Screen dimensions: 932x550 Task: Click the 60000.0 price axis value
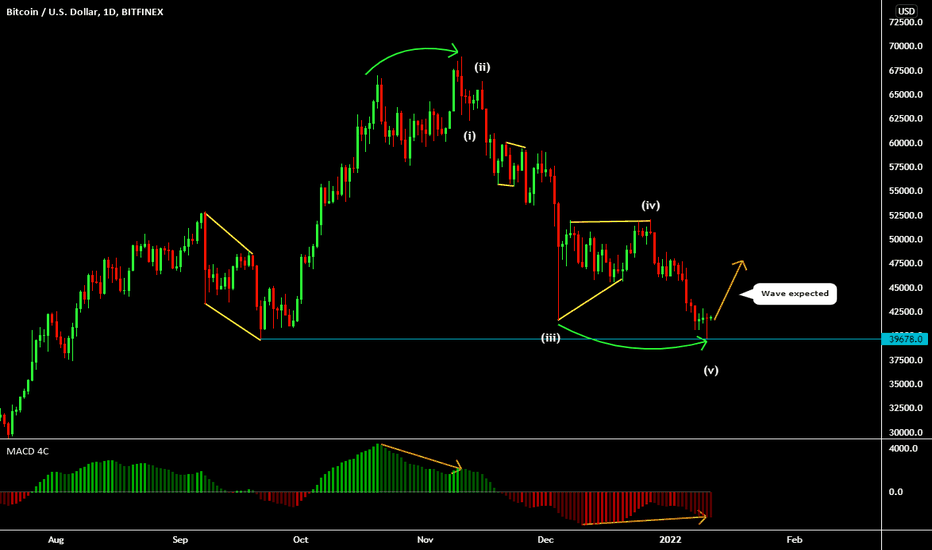pyautogui.click(x=906, y=143)
